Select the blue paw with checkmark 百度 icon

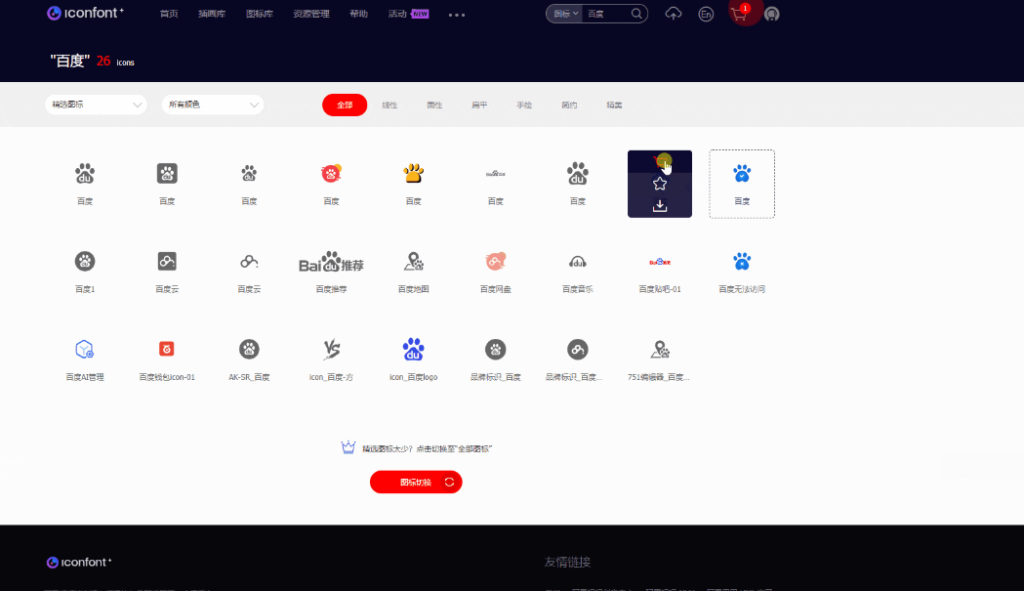click(x=742, y=174)
